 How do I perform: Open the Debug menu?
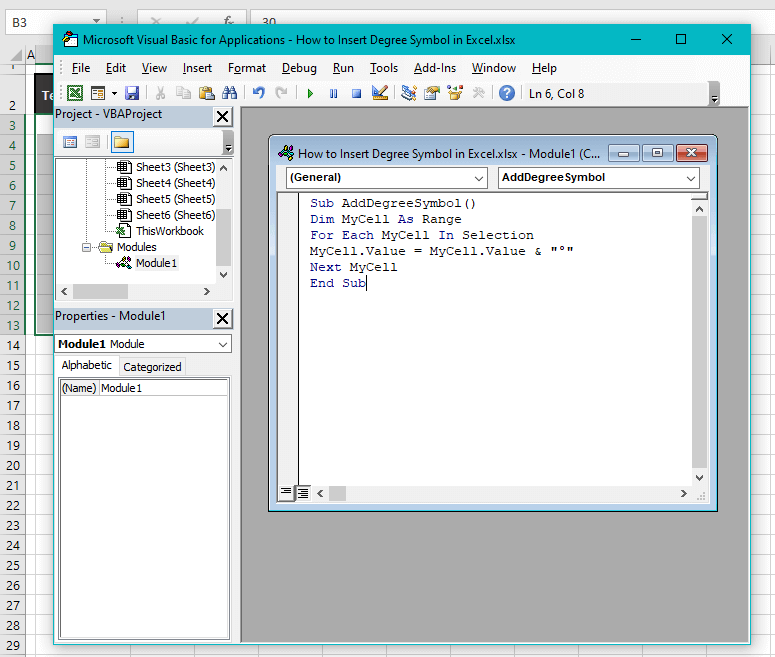[299, 68]
